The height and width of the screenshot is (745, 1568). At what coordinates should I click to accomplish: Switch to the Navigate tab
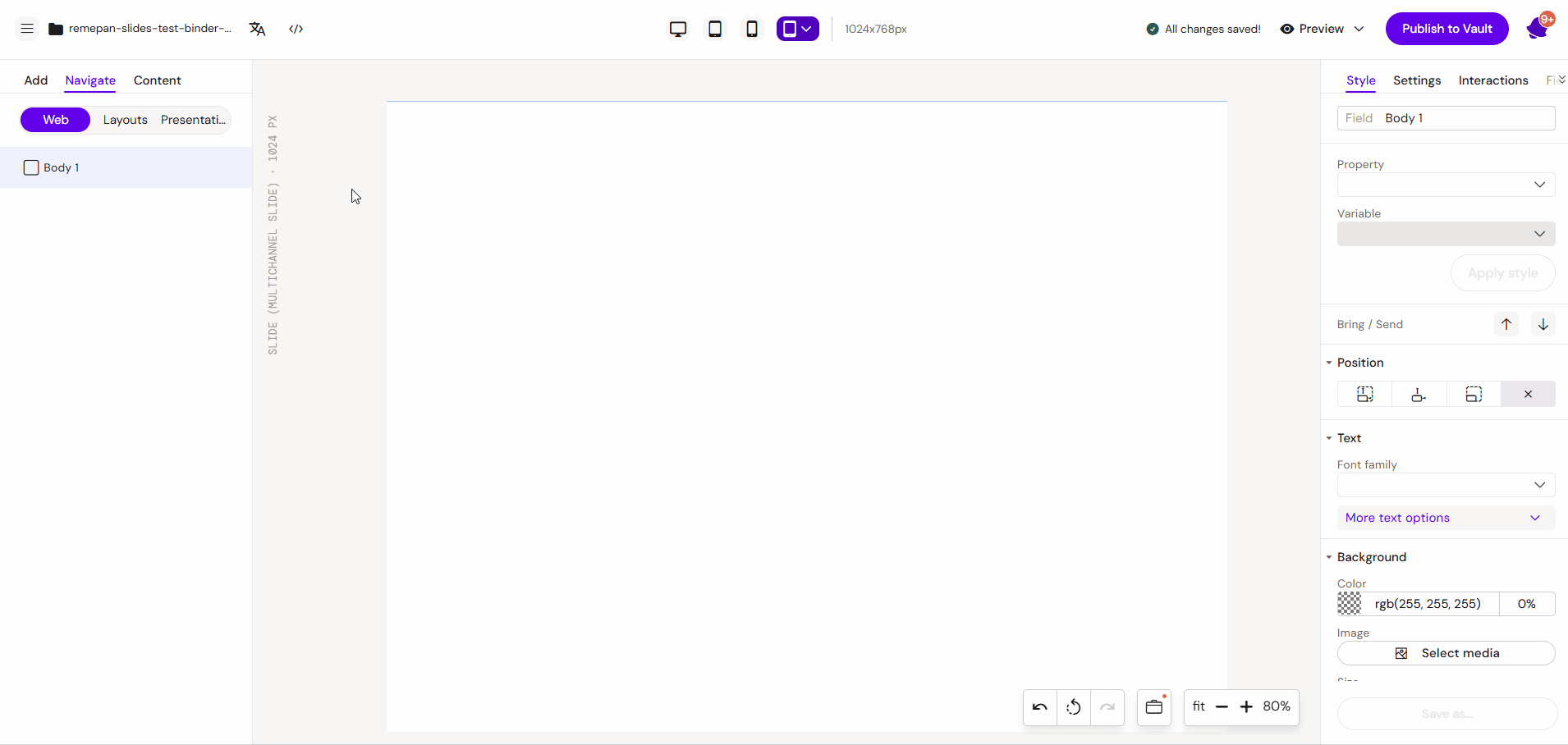[90, 80]
